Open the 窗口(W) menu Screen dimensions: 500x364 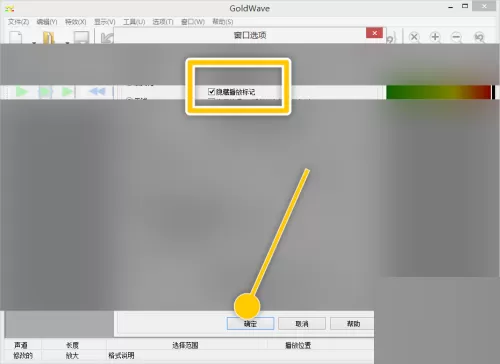[193, 22]
